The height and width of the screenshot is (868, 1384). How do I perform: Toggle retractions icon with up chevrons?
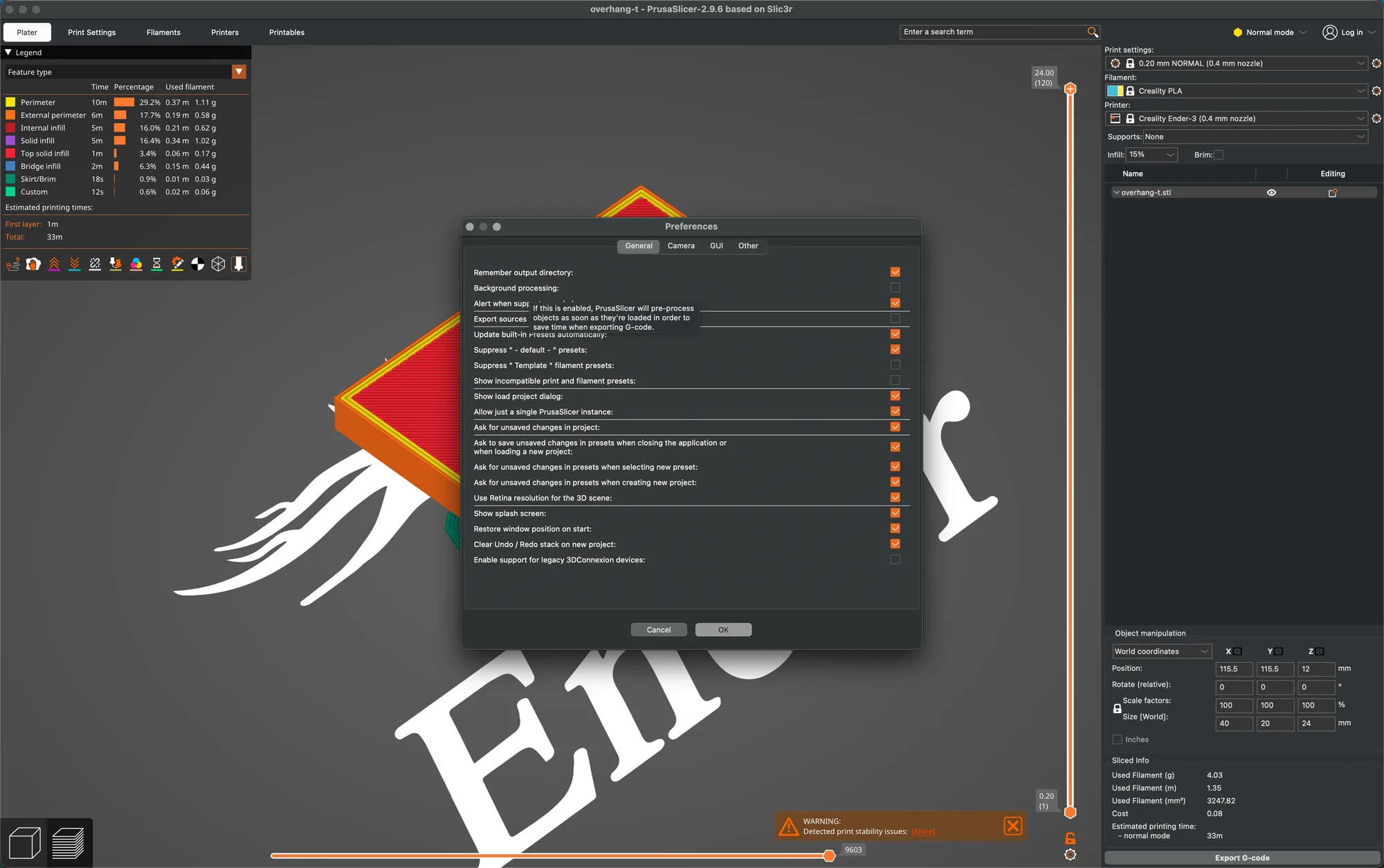[54, 264]
